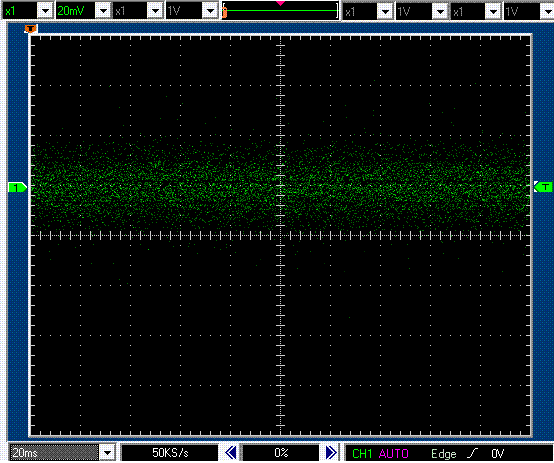This screenshot has height=463, width=554.
Task: Click the orange memory bar handle
Action: pos(224,12)
